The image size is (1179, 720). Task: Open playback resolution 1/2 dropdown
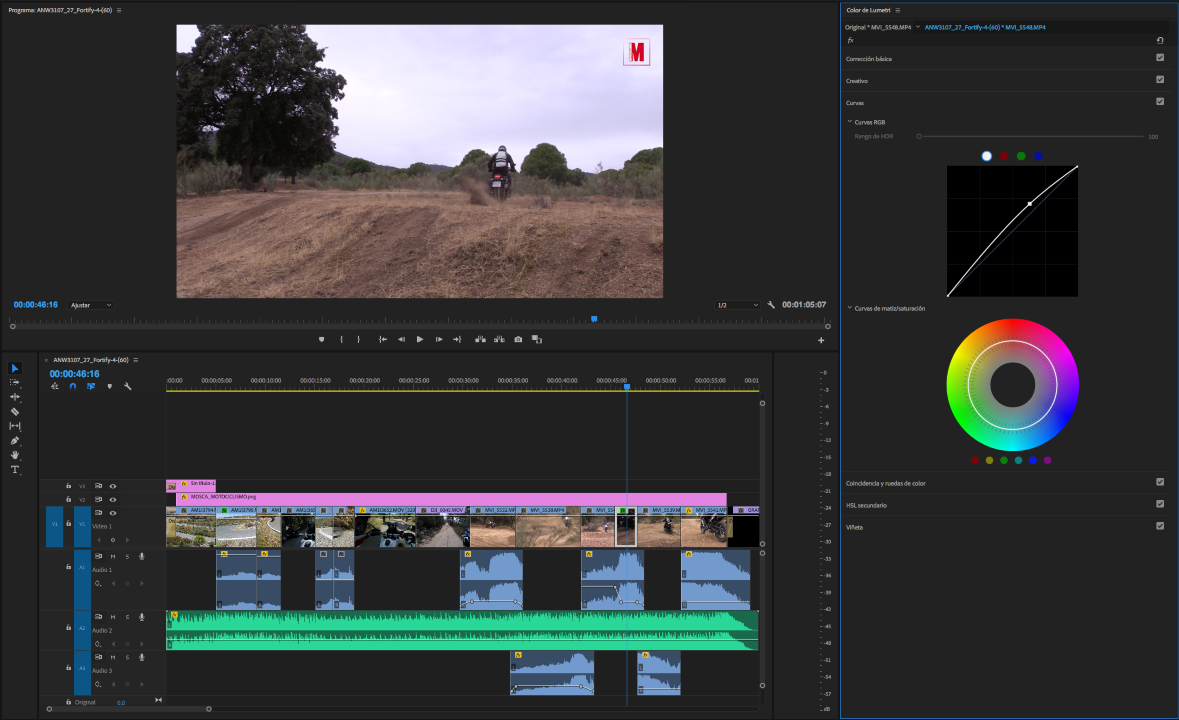coord(737,305)
